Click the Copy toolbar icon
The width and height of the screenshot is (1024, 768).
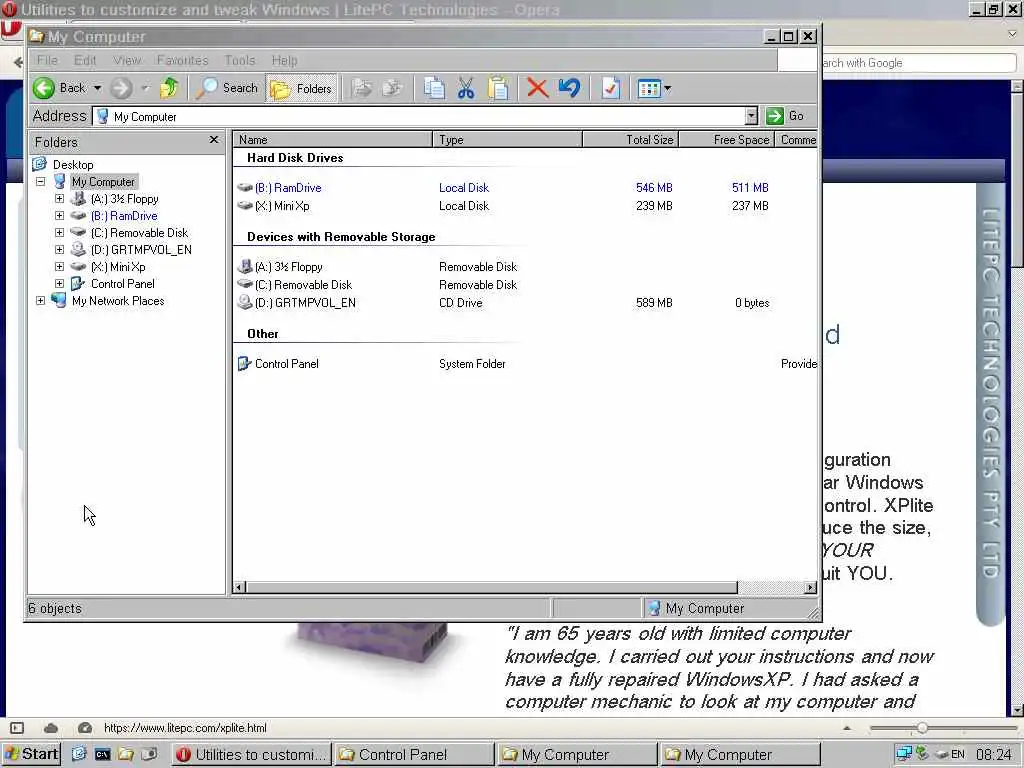pos(434,88)
